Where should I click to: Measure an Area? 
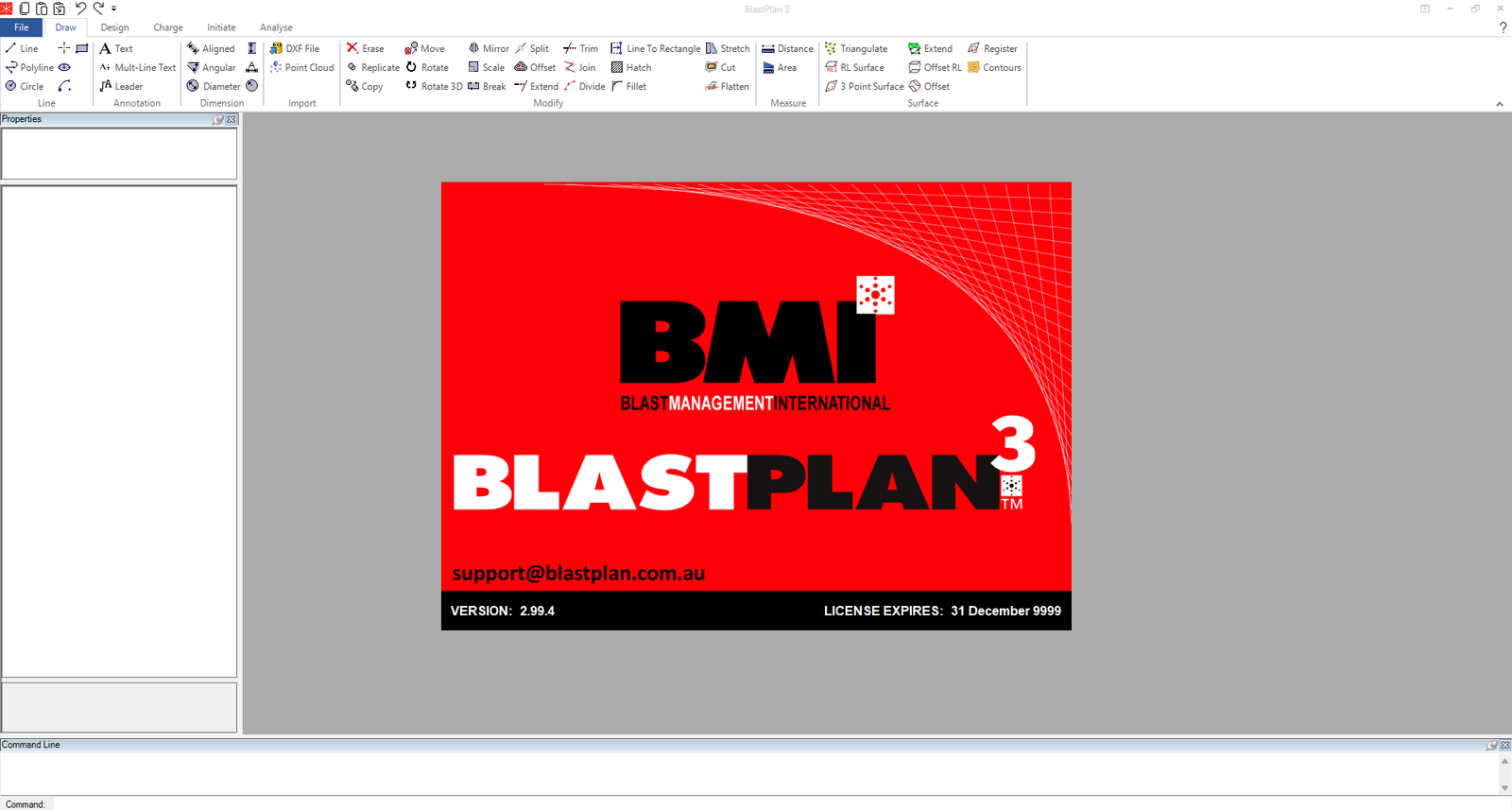780,67
